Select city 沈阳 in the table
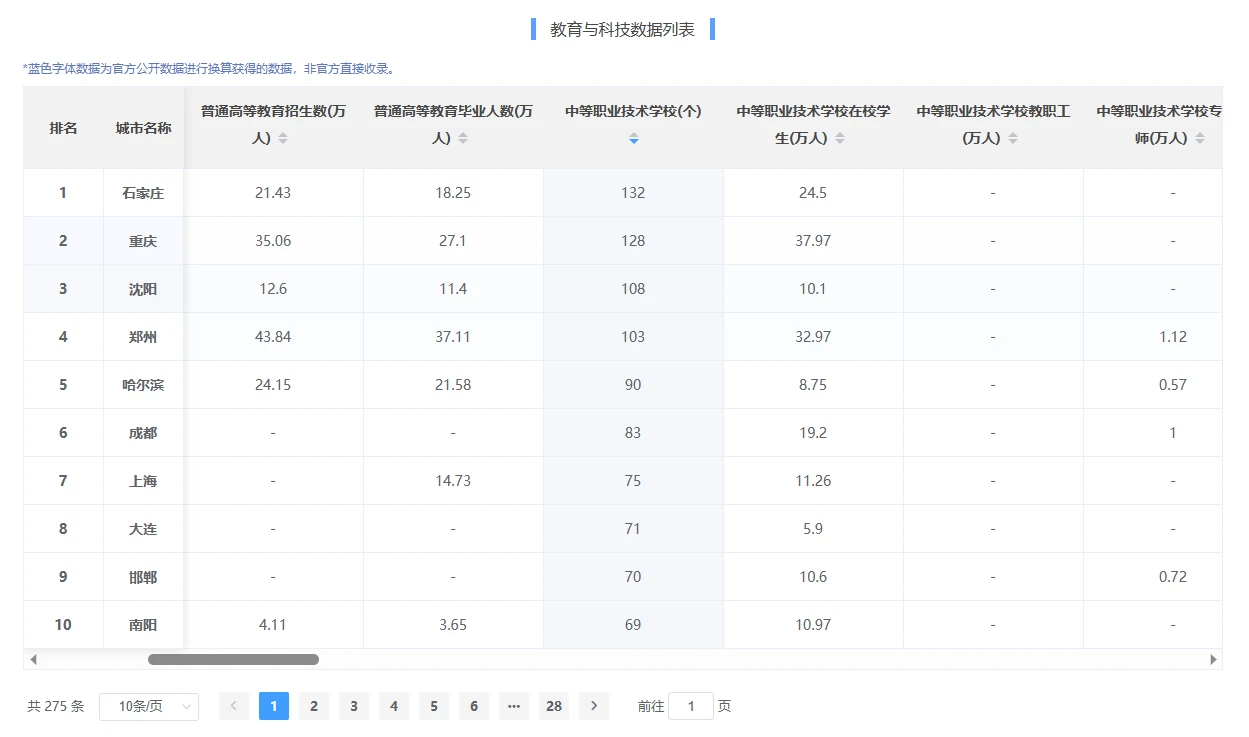The image size is (1249, 737). [x=143, y=289]
